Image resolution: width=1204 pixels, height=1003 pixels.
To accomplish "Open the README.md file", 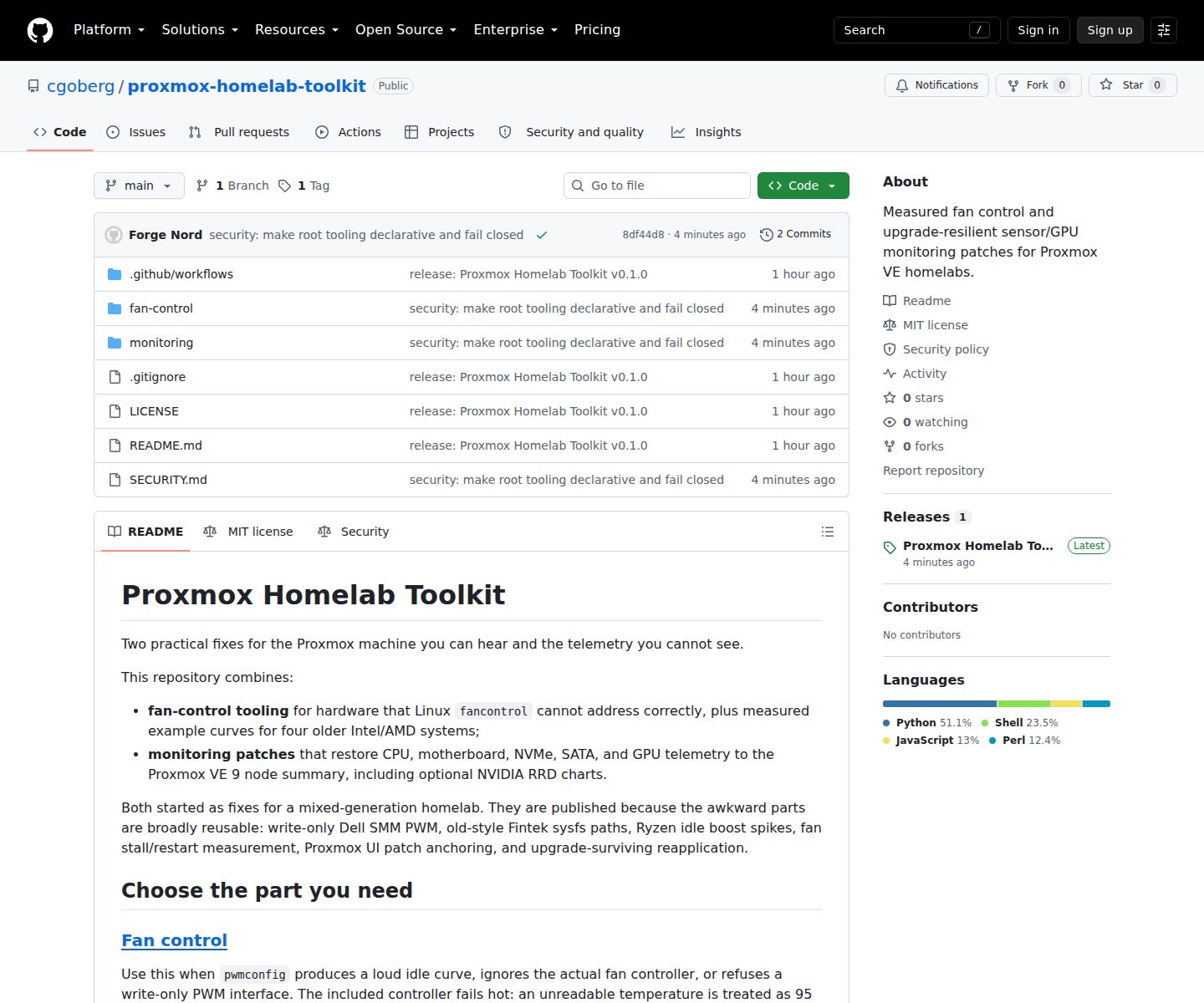I will click(x=166, y=445).
